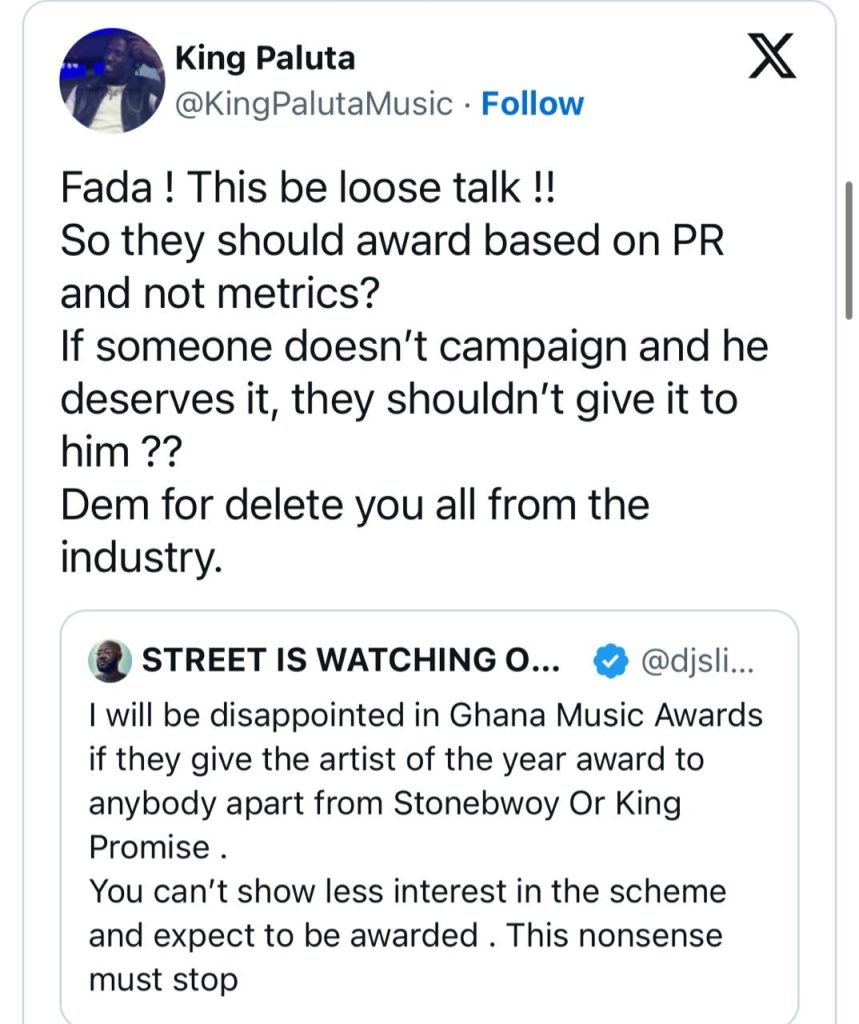Viewport: 859px width, 1024px height.
Task: Open quoted text "I will be disappointed in Ghana"
Action: [x=426, y=716]
